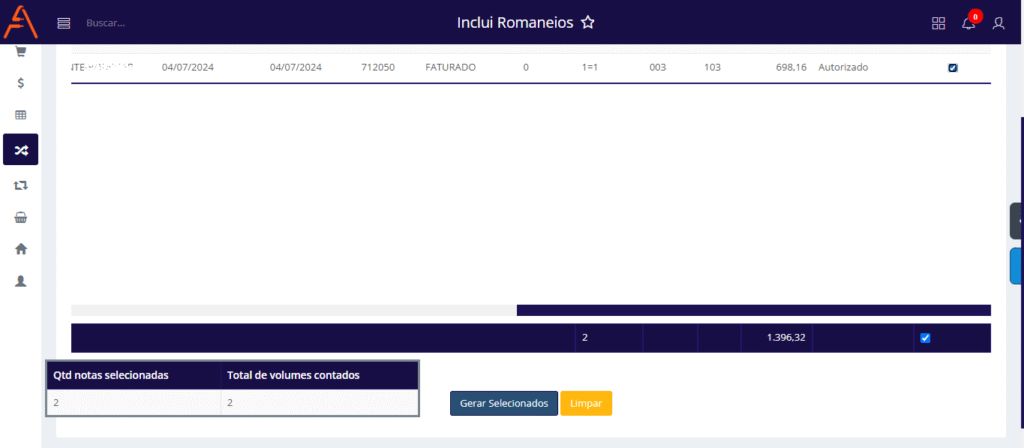Image resolution: width=1024 pixels, height=448 pixels.
Task: Click the Gerar Selecionados button
Action: (x=504, y=403)
